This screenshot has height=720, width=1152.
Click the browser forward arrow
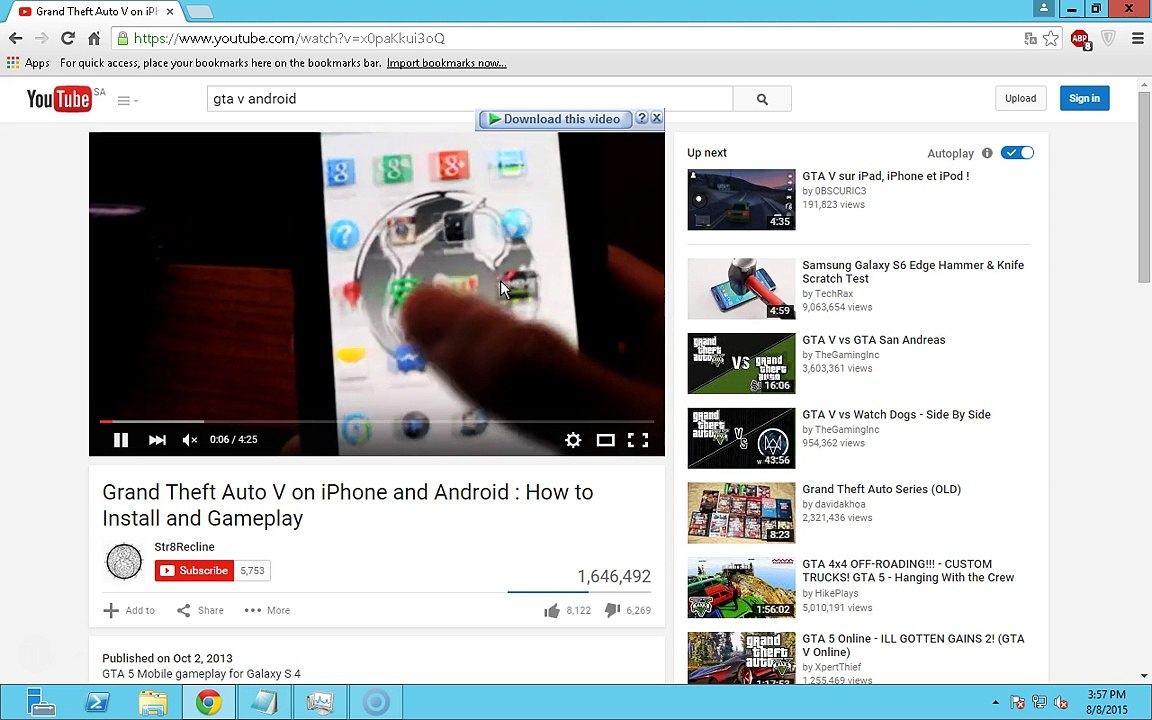(x=42, y=38)
